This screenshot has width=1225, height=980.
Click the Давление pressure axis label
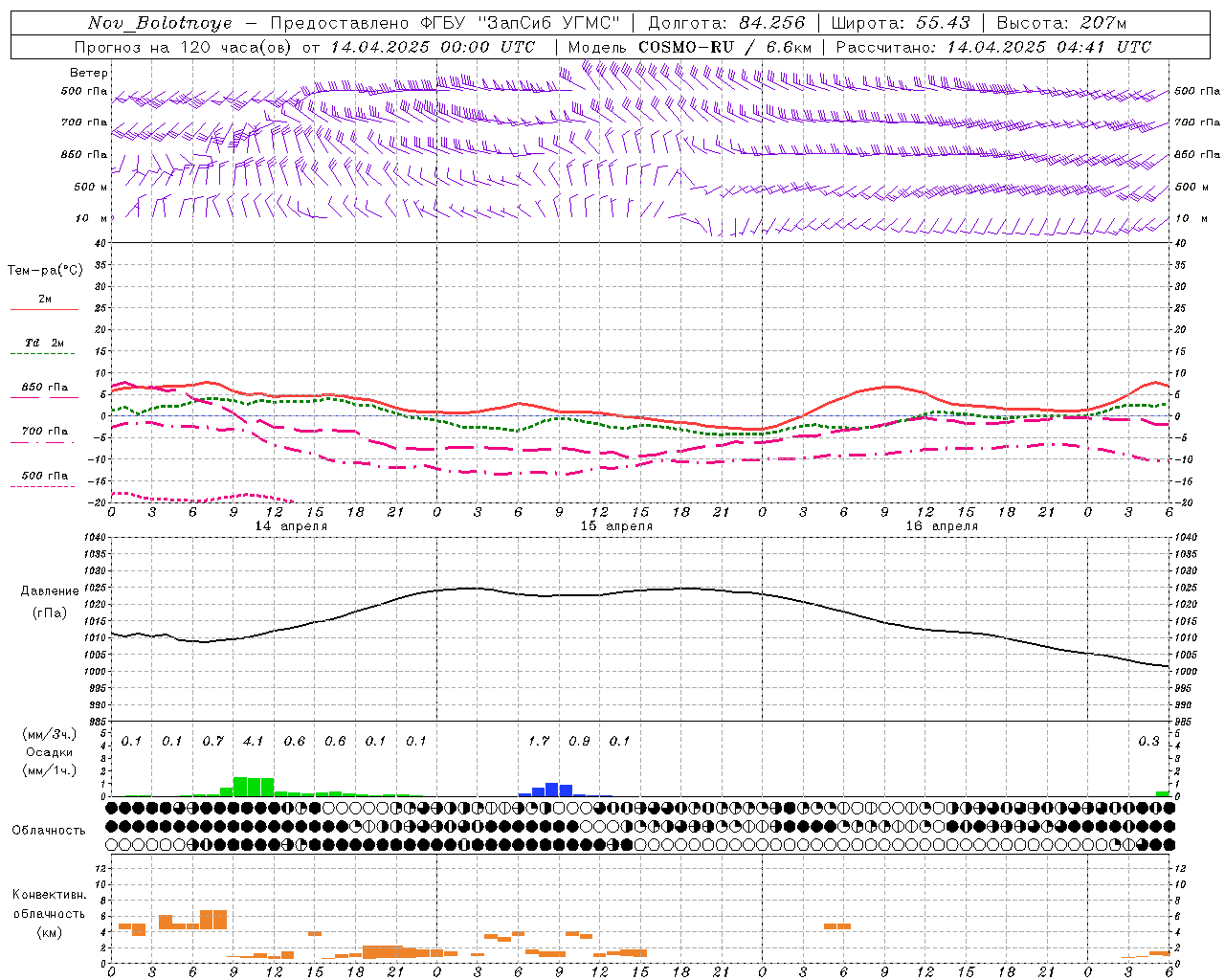[x=50, y=591]
